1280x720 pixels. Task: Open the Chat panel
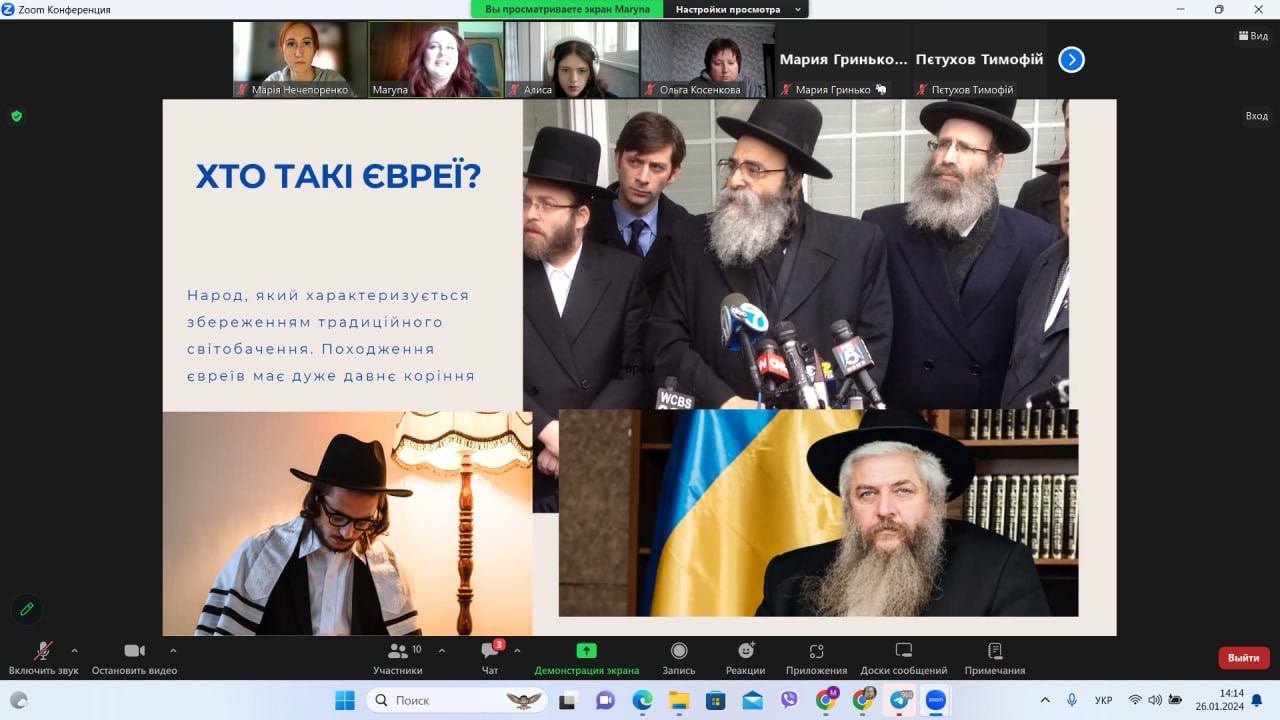tap(490, 651)
